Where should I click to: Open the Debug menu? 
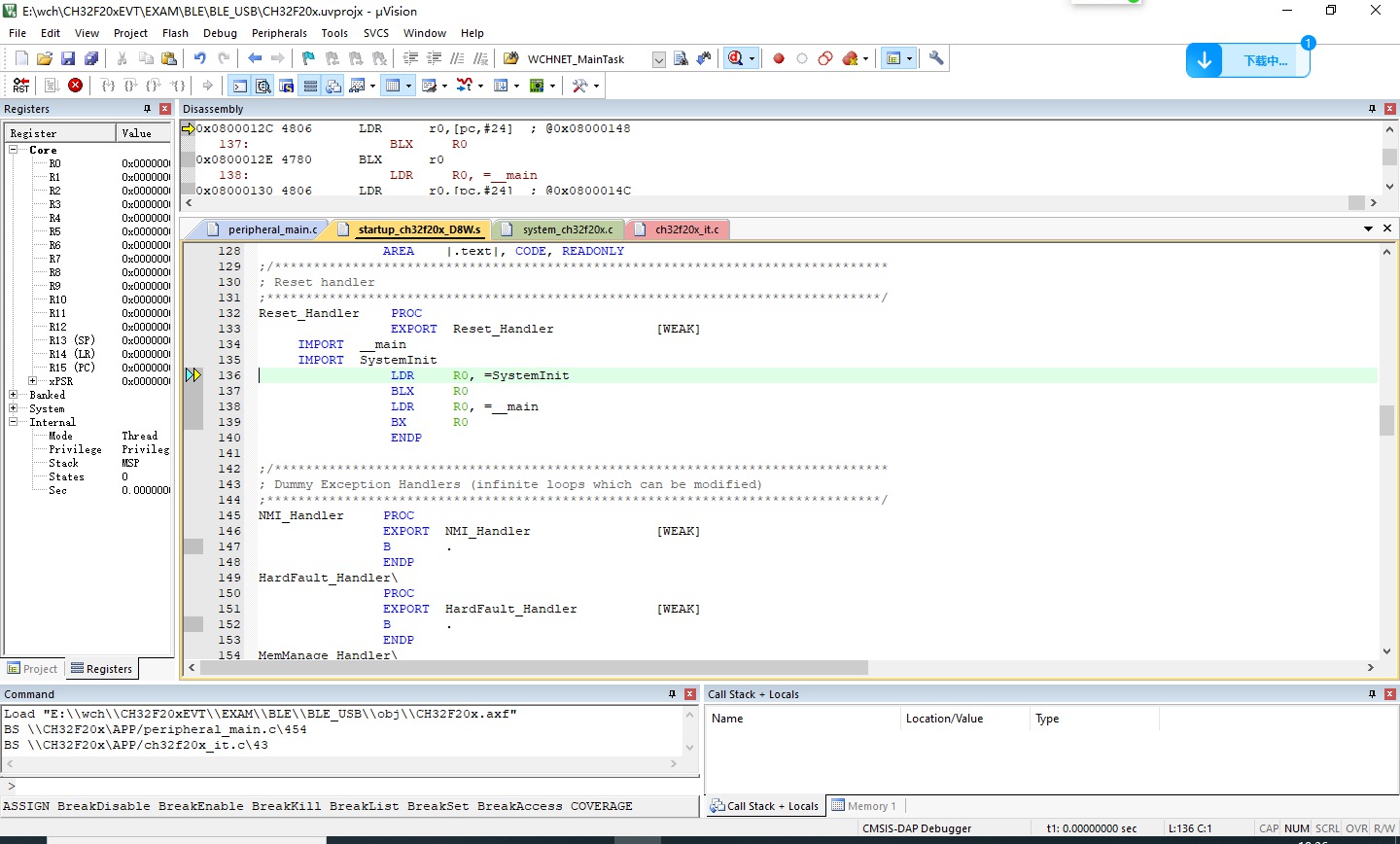pyautogui.click(x=220, y=33)
